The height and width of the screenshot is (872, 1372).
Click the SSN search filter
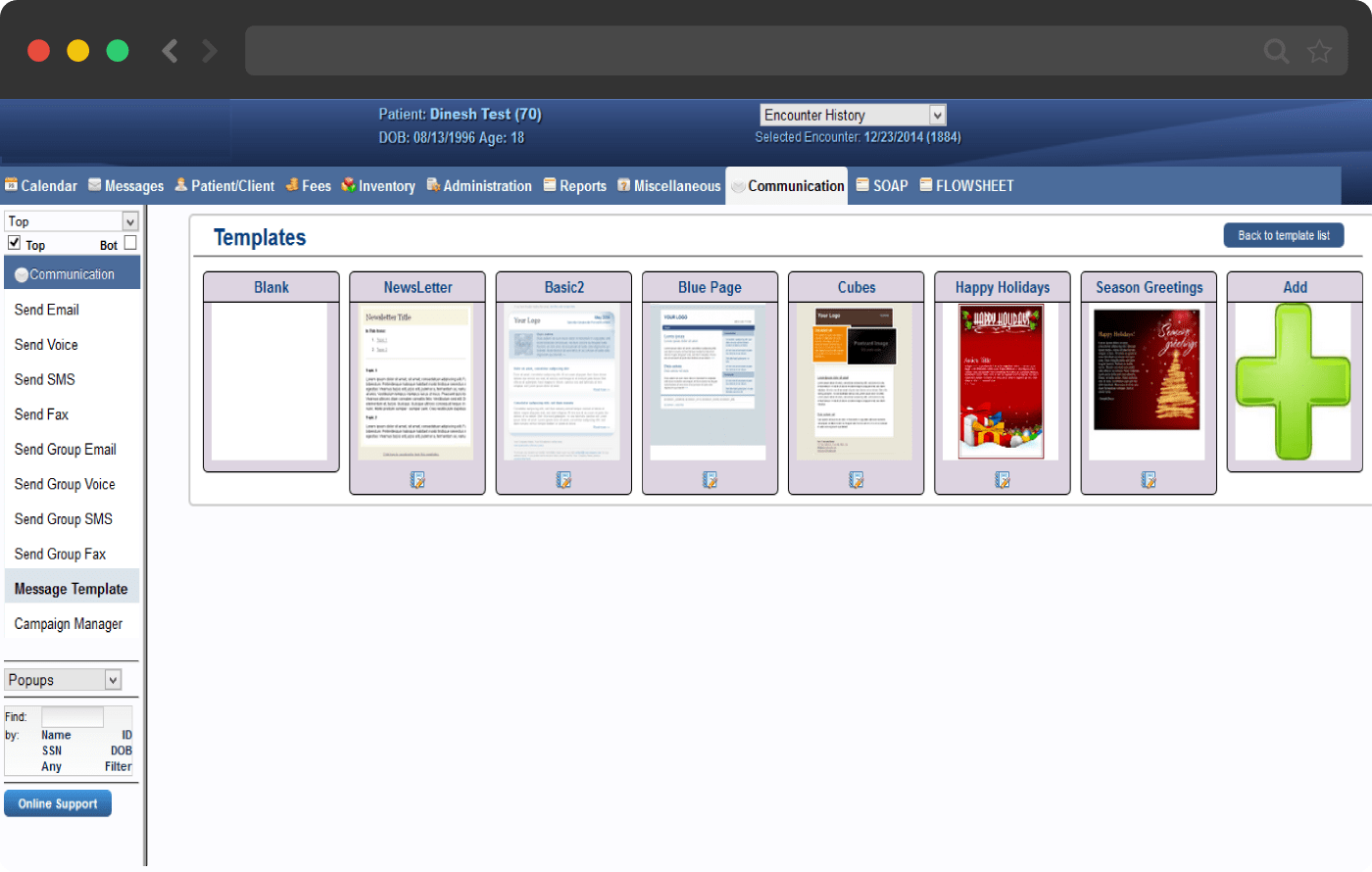pyautogui.click(x=52, y=751)
